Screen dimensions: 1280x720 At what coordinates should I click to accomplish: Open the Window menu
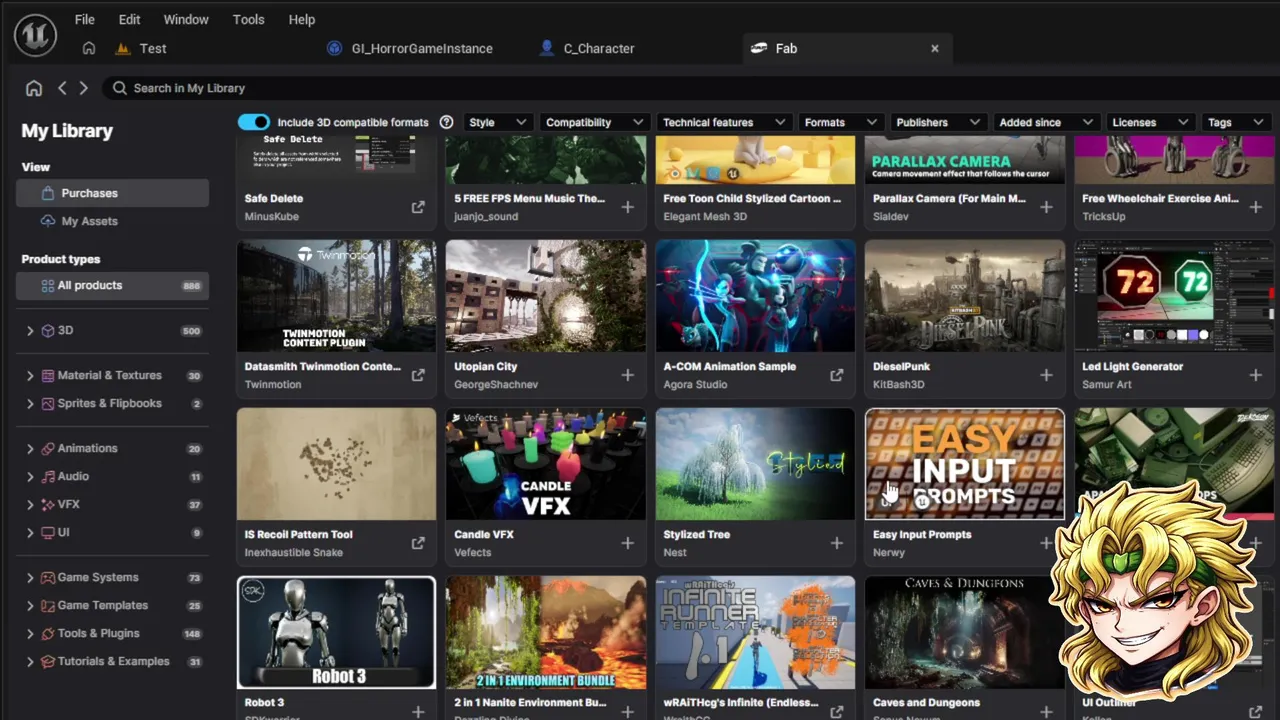[x=186, y=19]
